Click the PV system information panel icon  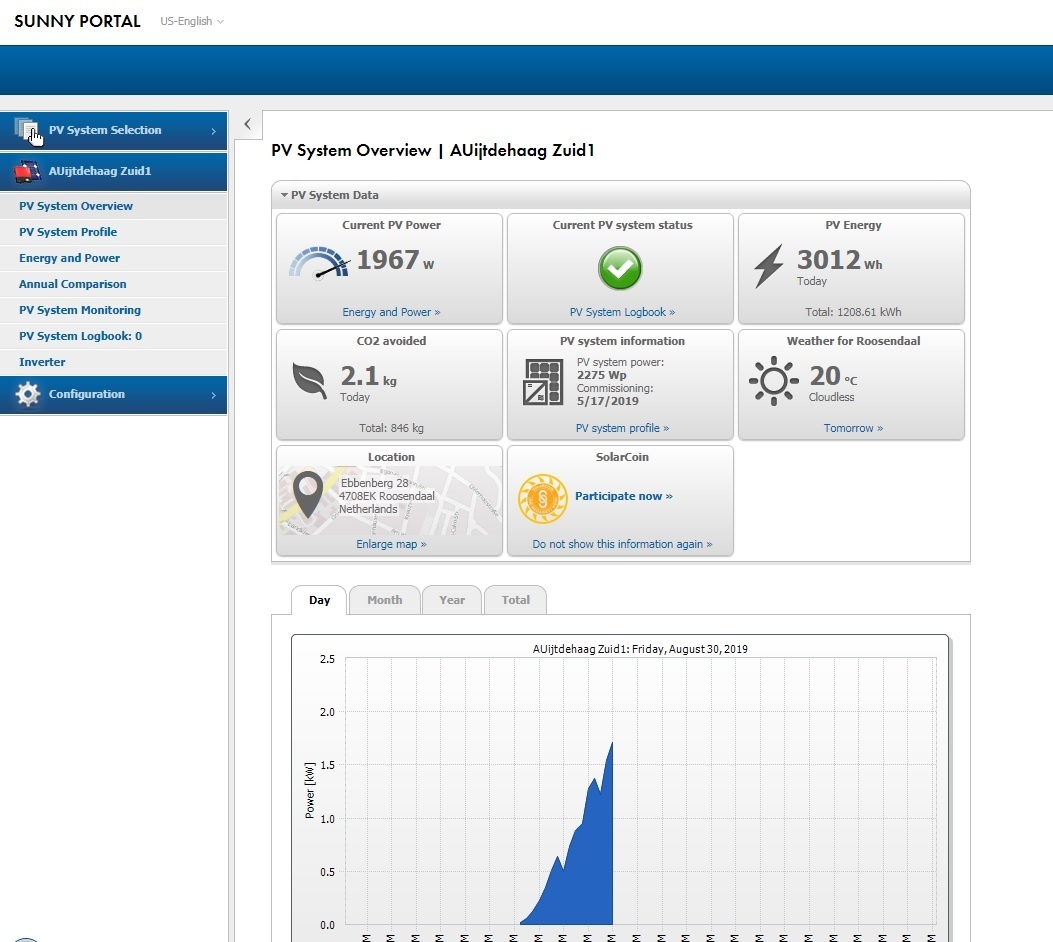[x=543, y=382]
